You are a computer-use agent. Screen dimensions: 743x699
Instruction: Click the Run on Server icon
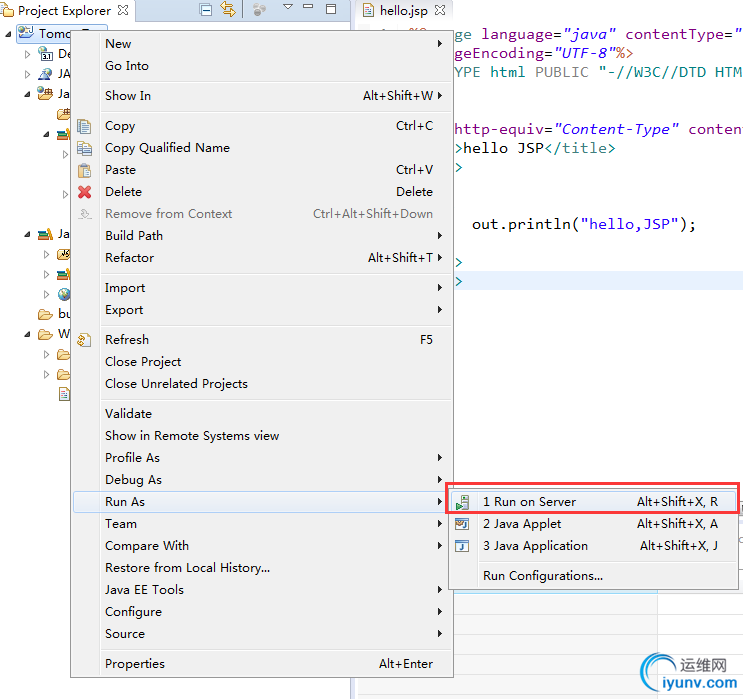(x=462, y=502)
